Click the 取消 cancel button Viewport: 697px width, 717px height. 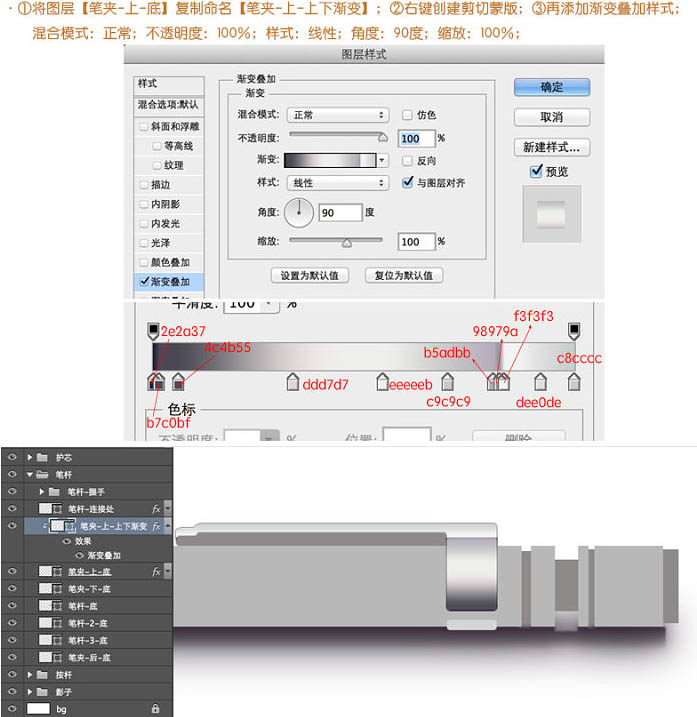552,117
